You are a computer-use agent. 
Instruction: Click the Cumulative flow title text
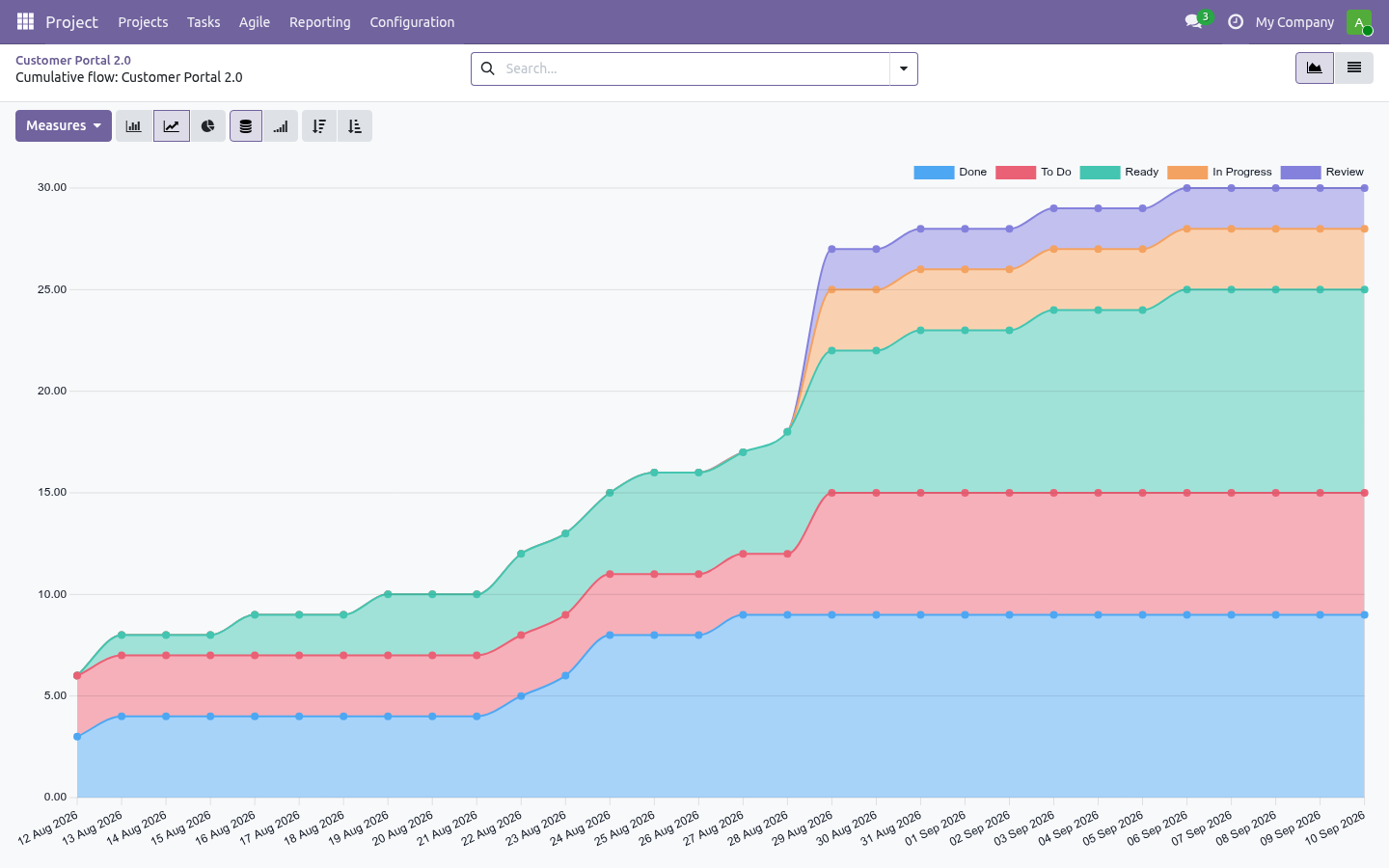tap(129, 77)
